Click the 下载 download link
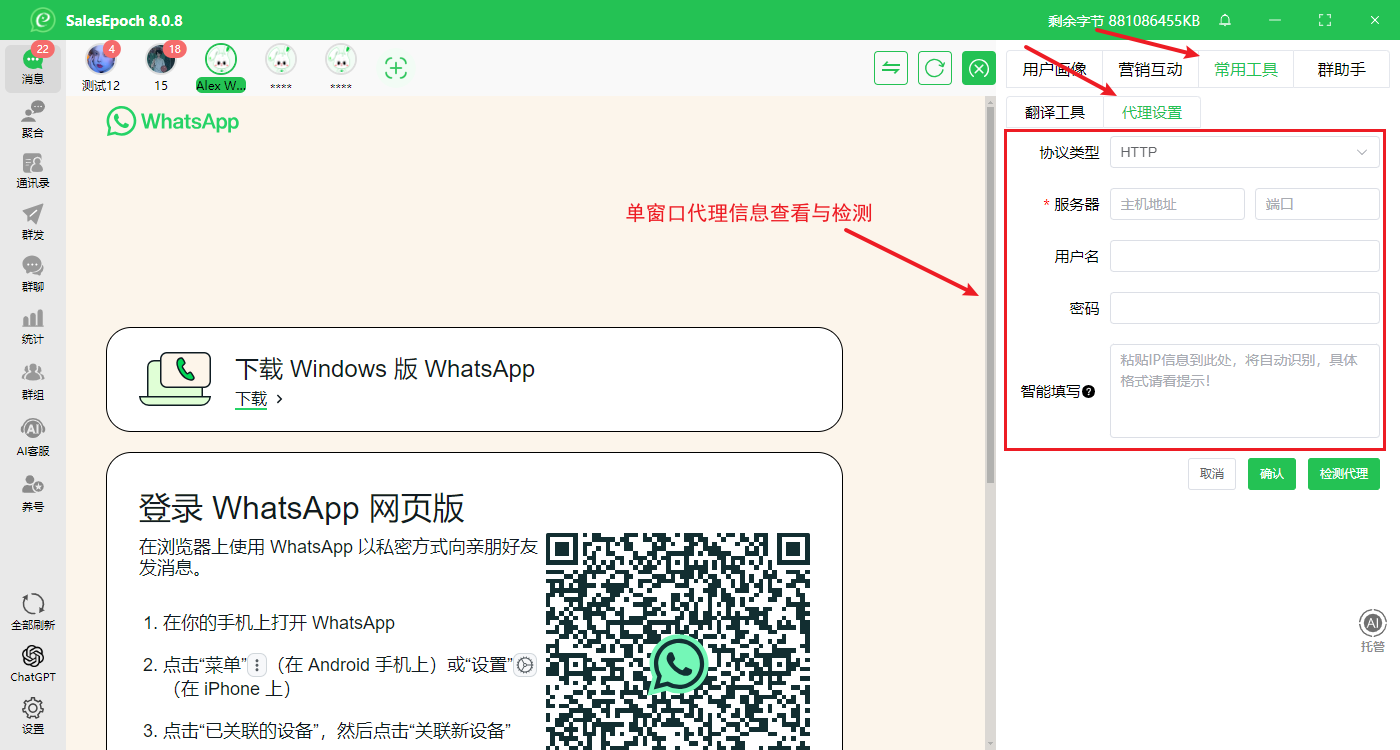This screenshot has height=750, width=1400. 251,399
